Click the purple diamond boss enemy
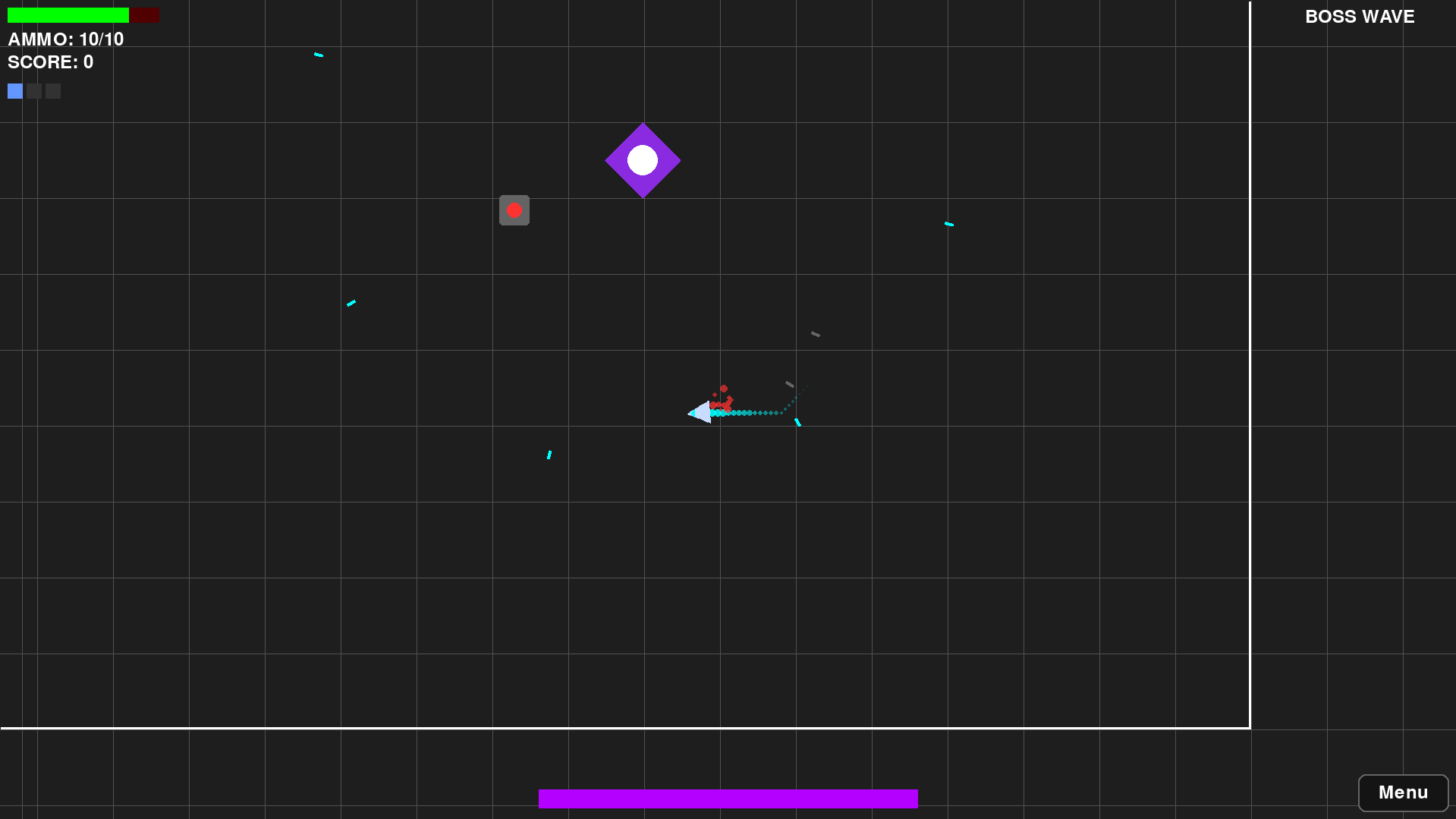The image size is (1456, 819). point(643,160)
